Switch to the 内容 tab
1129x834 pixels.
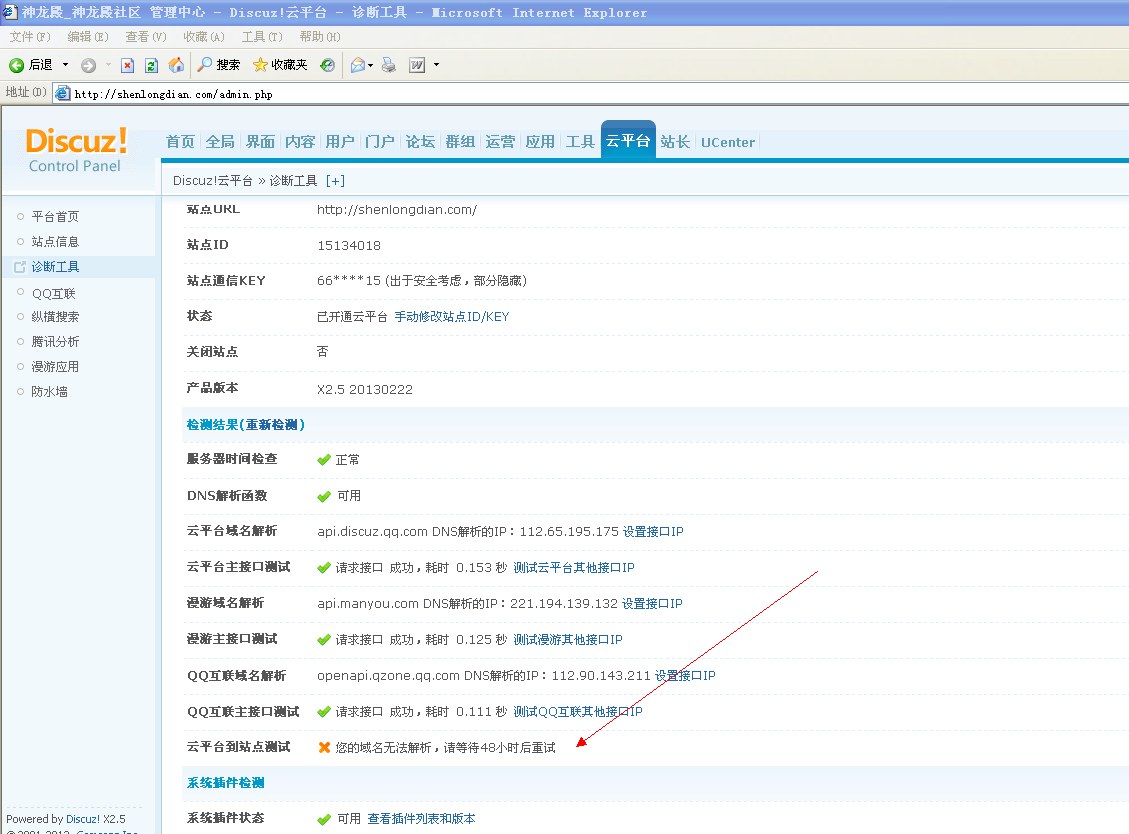[x=300, y=142]
